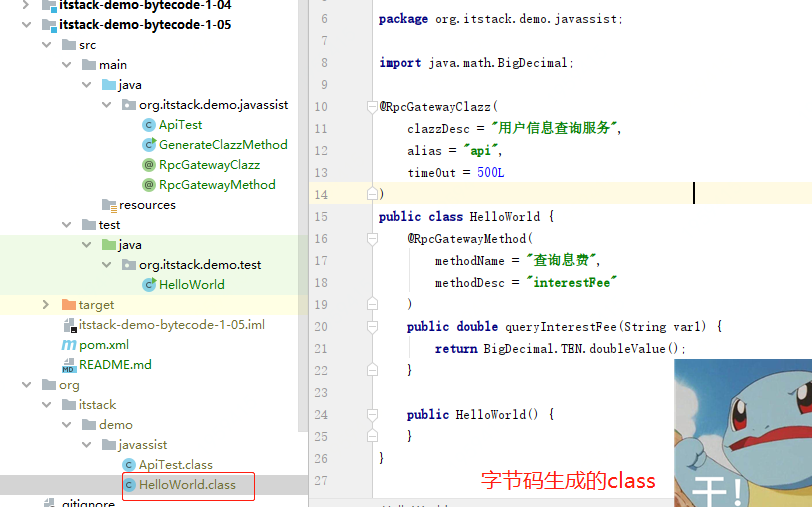Click the javassist folder icon

click(x=109, y=445)
